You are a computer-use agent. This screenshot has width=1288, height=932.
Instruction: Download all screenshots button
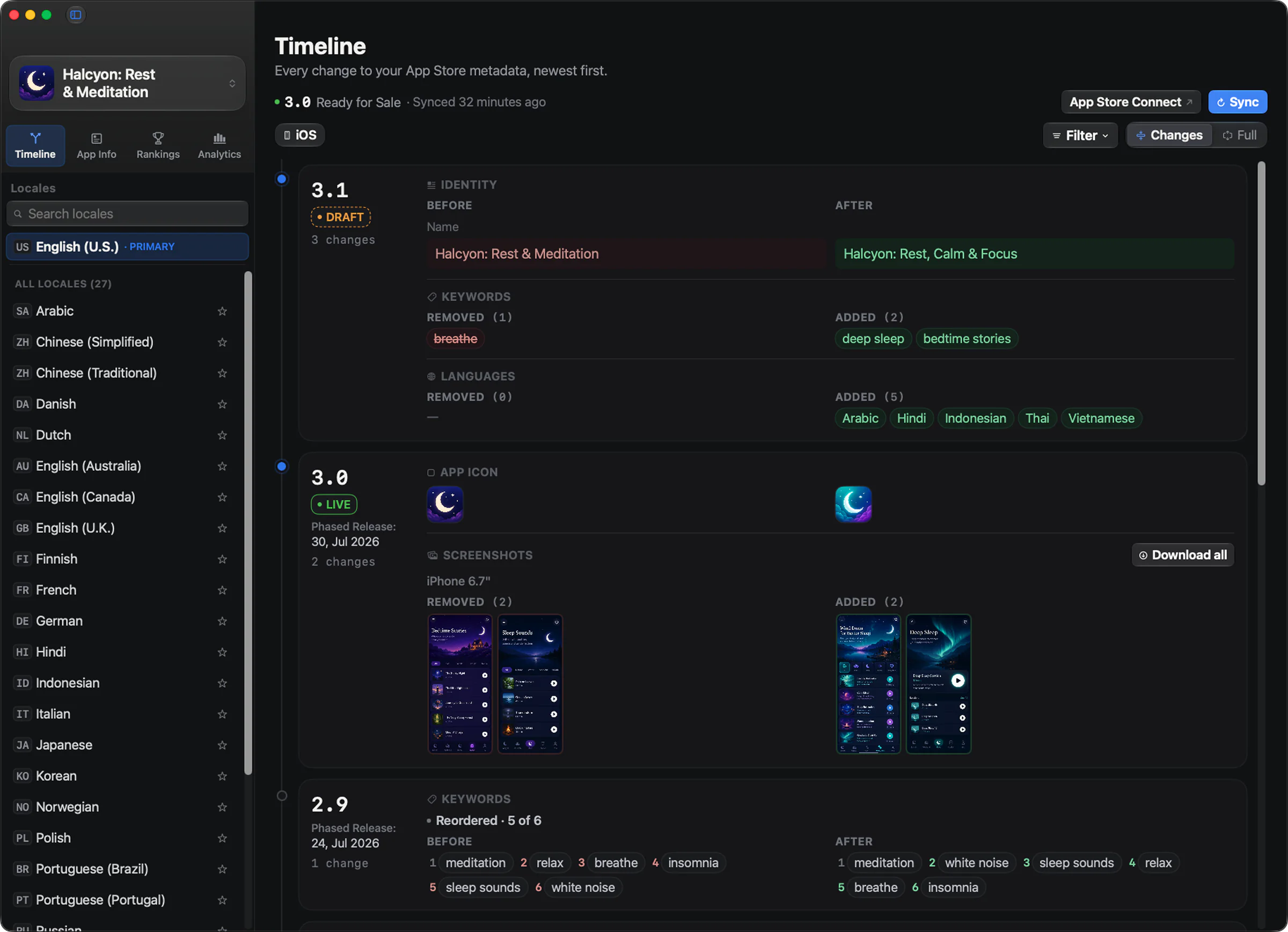(x=1182, y=556)
